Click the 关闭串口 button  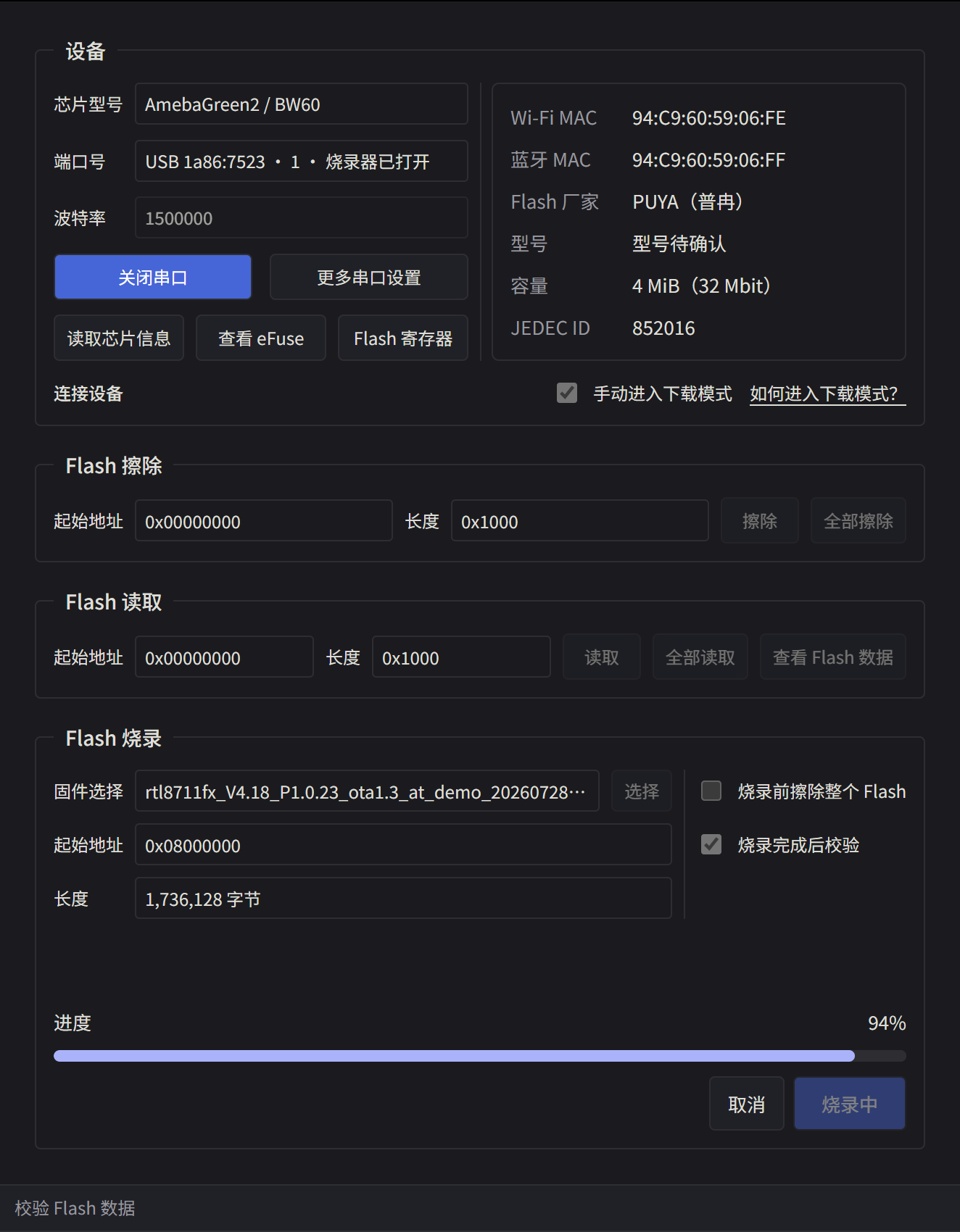pyautogui.click(x=153, y=277)
